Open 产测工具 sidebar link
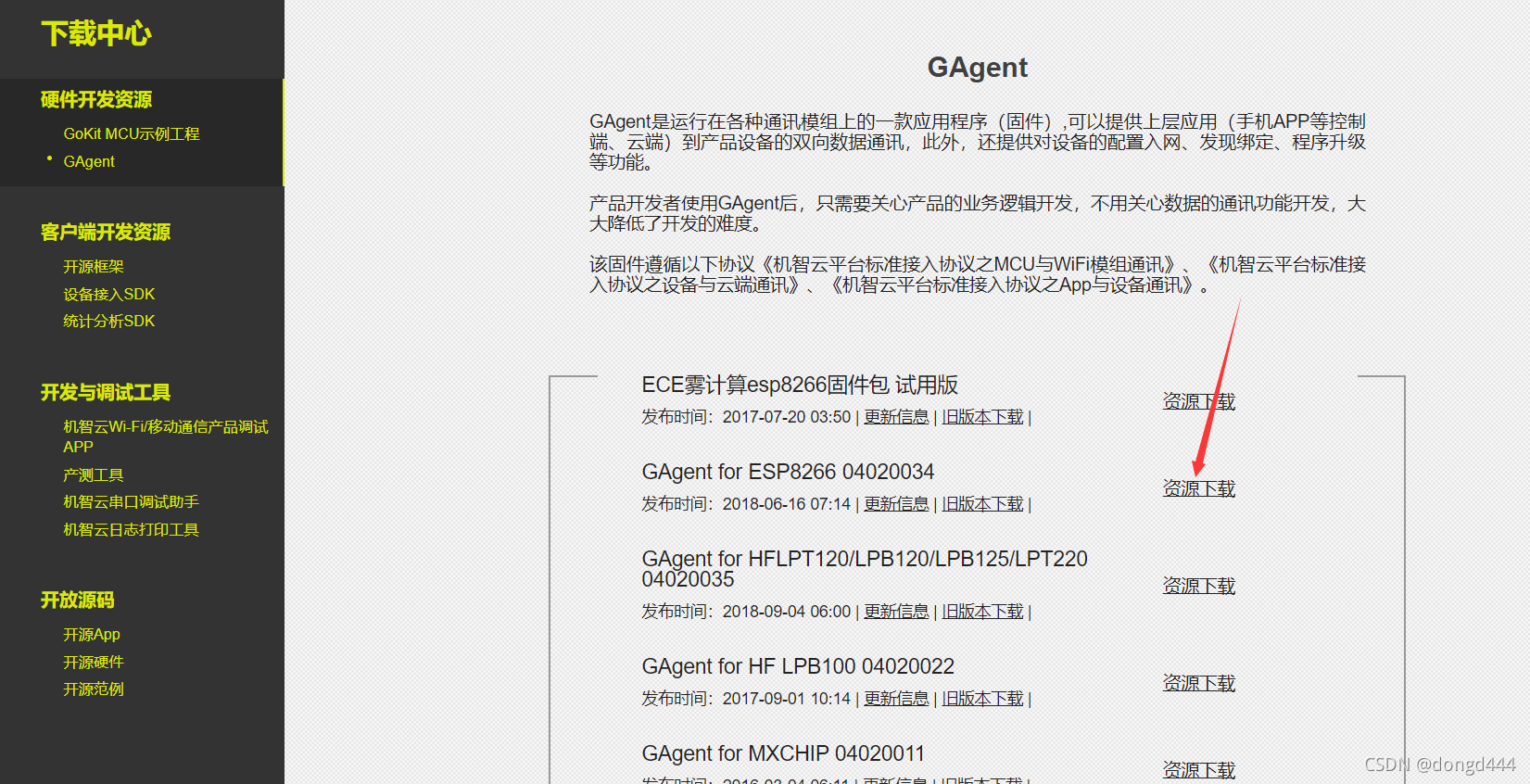This screenshot has width=1530, height=784. point(94,475)
